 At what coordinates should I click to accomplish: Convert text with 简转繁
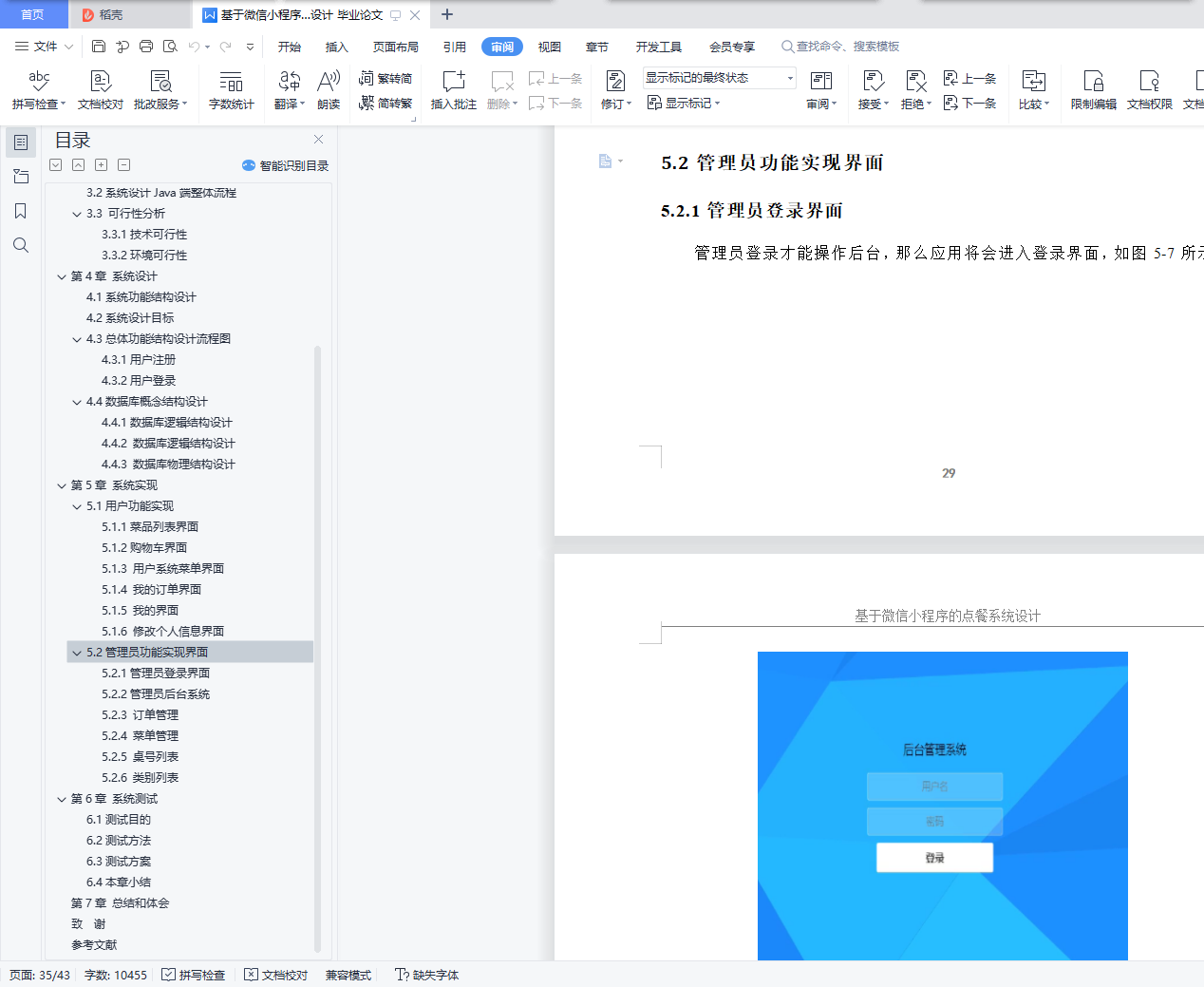pos(386,103)
